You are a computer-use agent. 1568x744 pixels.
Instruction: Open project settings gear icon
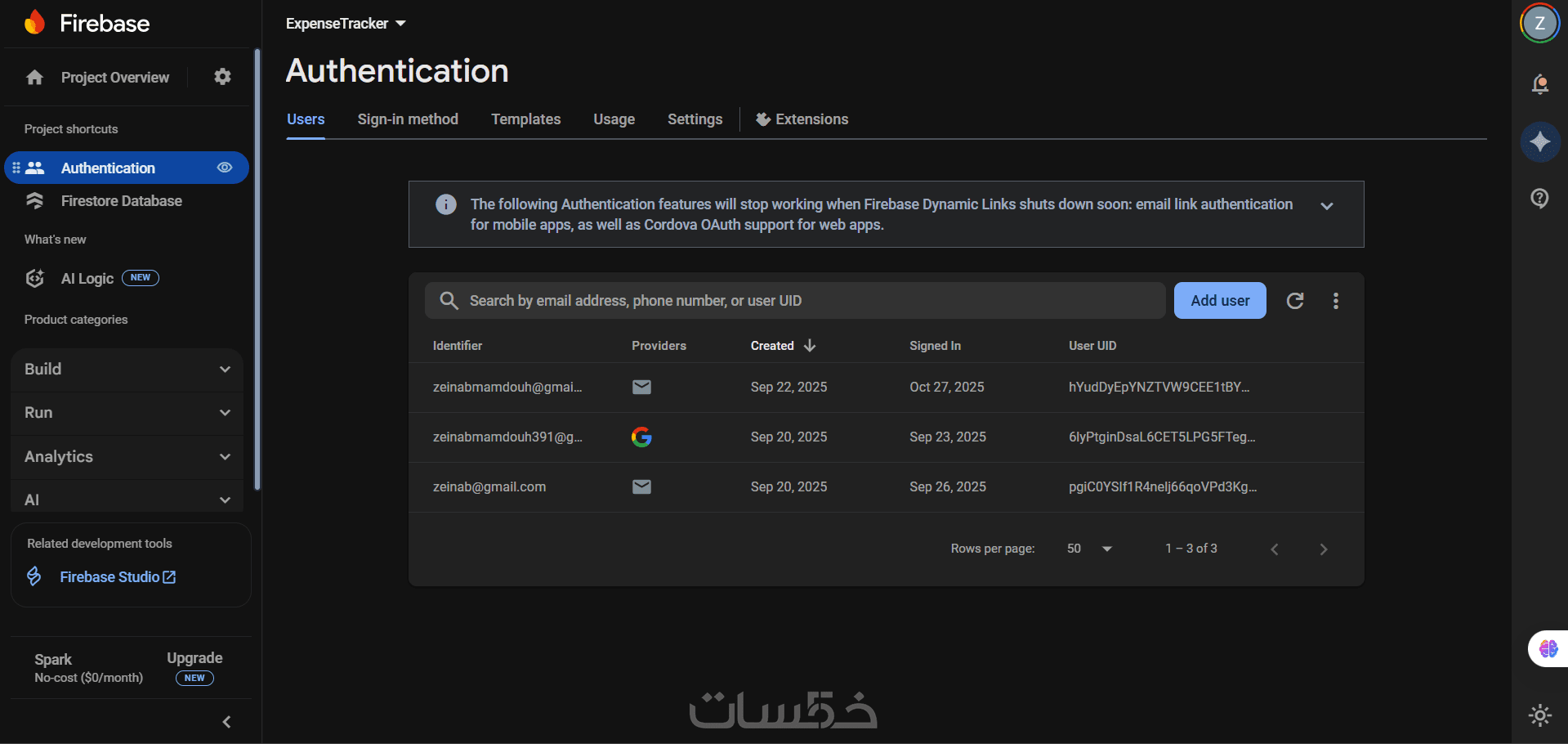[x=222, y=77]
